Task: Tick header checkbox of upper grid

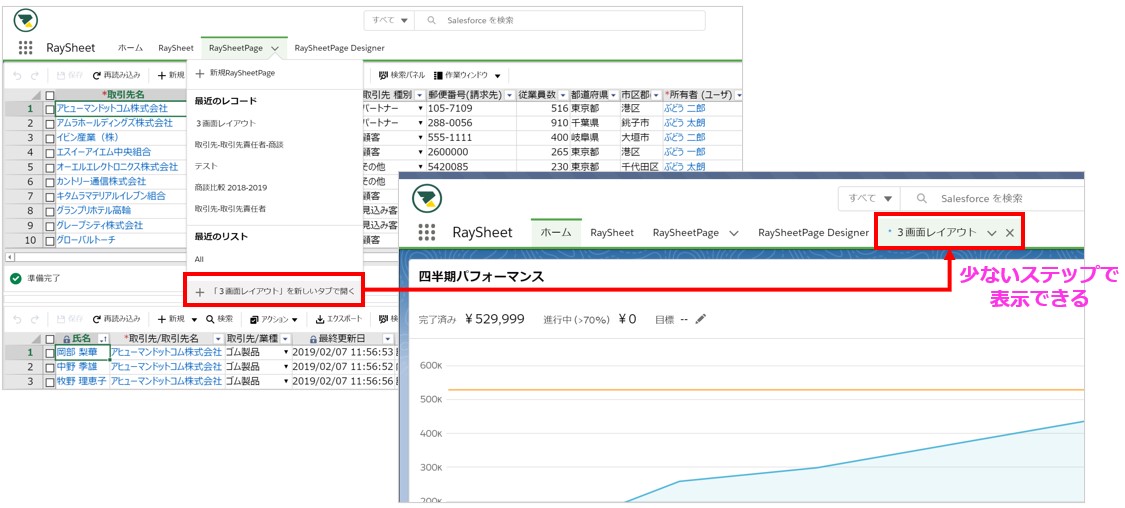Action: click(50, 95)
